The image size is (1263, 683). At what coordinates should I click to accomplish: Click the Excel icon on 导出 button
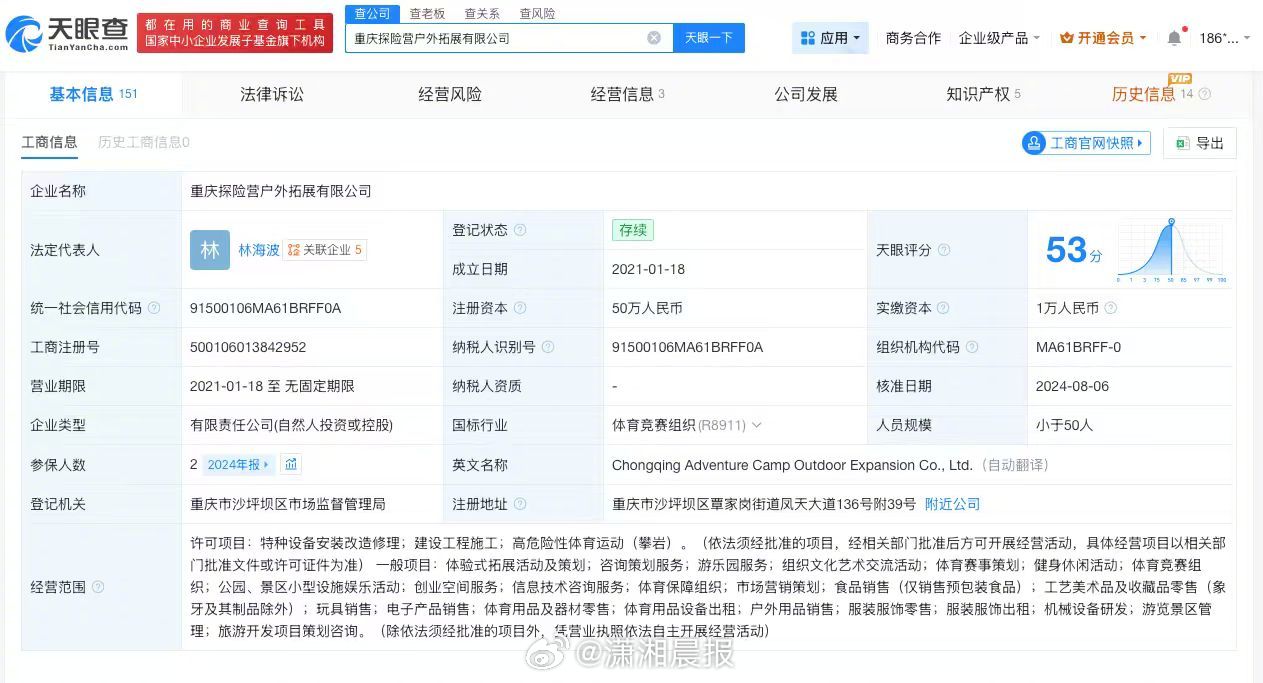click(1182, 143)
